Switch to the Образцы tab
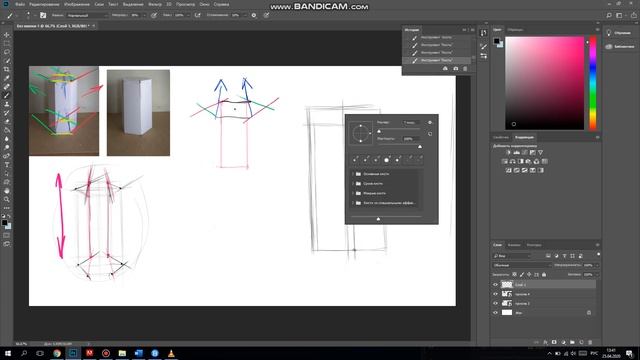The height and width of the screenshot is (360, 640). 515,30
